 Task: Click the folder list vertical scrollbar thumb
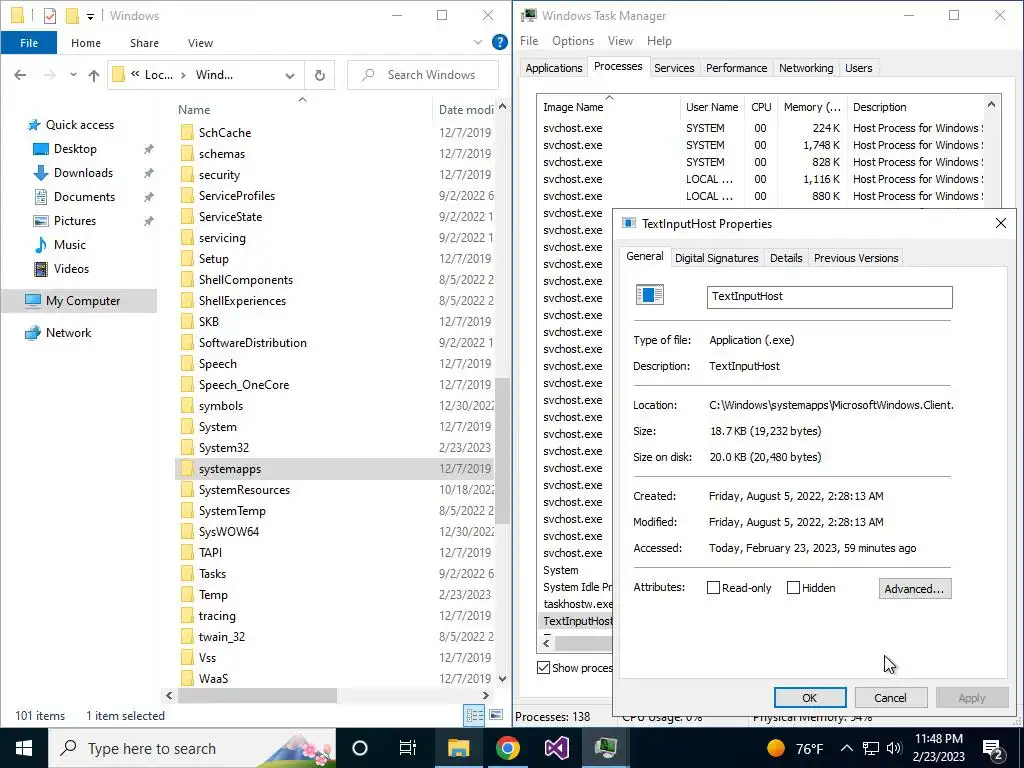click(502, 451)
